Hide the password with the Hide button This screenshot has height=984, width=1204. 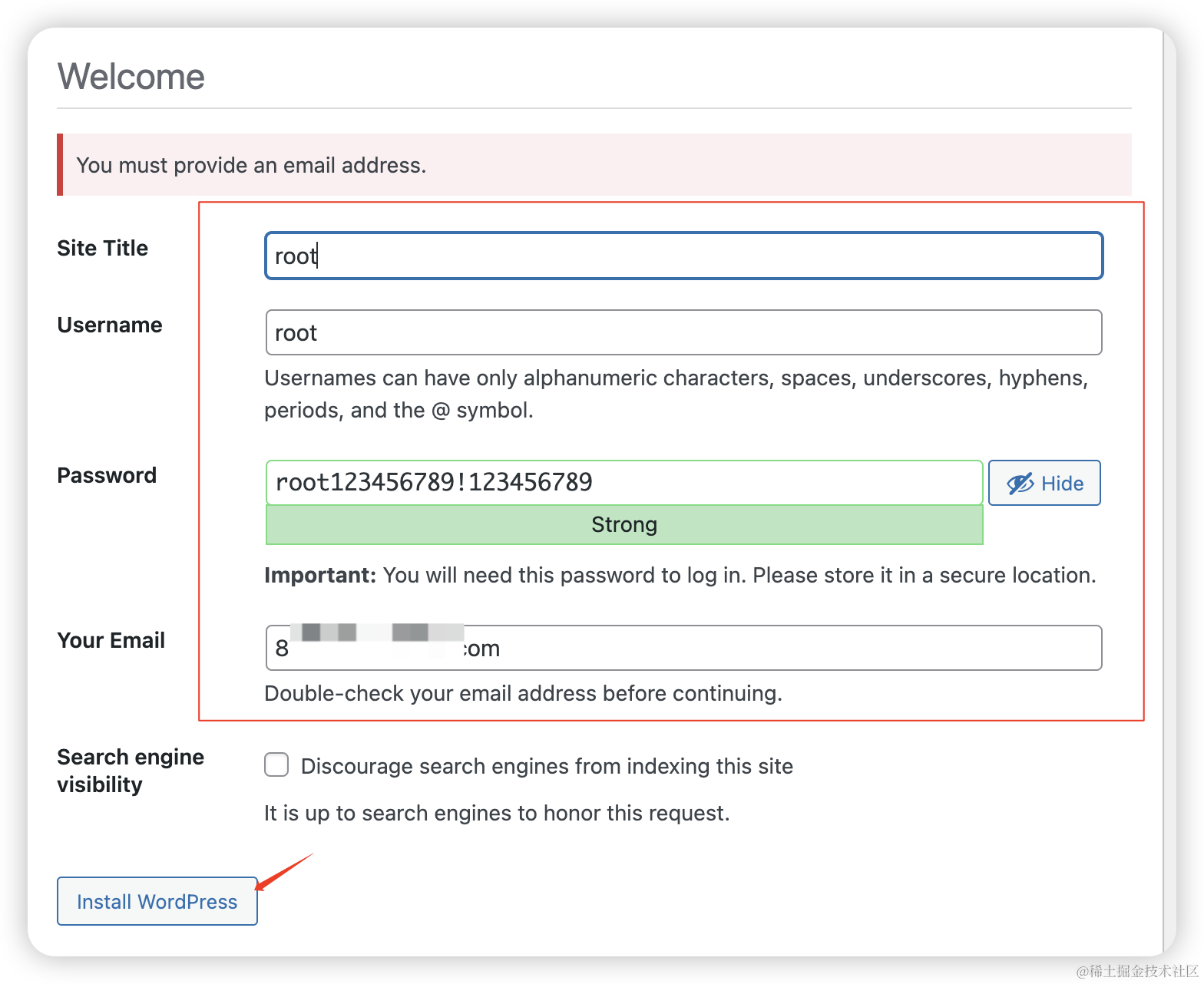(x=1044, y=483)
